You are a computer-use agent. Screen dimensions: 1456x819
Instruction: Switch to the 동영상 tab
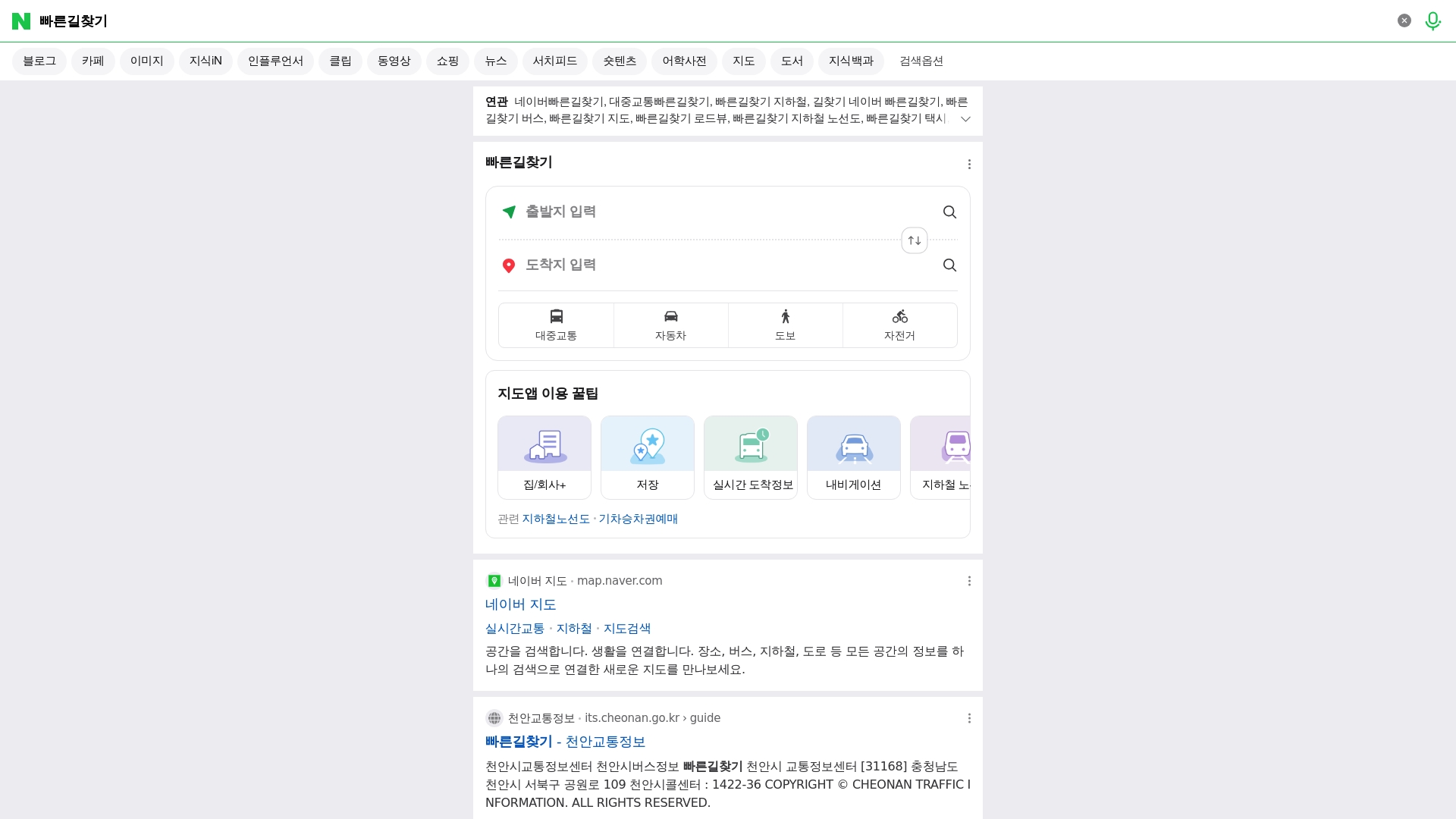coord(394,61)
